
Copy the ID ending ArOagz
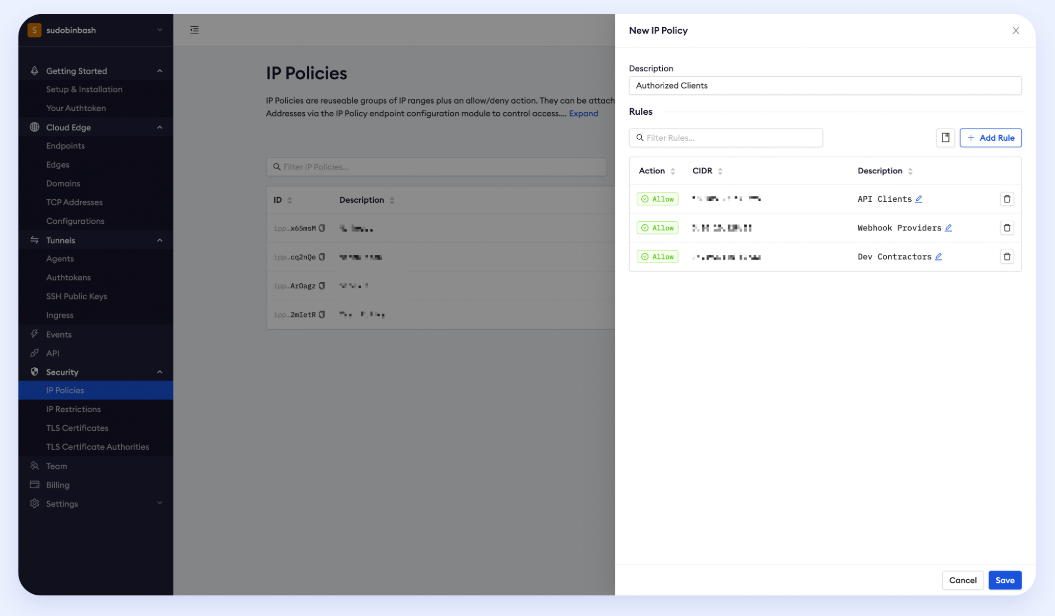[322, 286]
